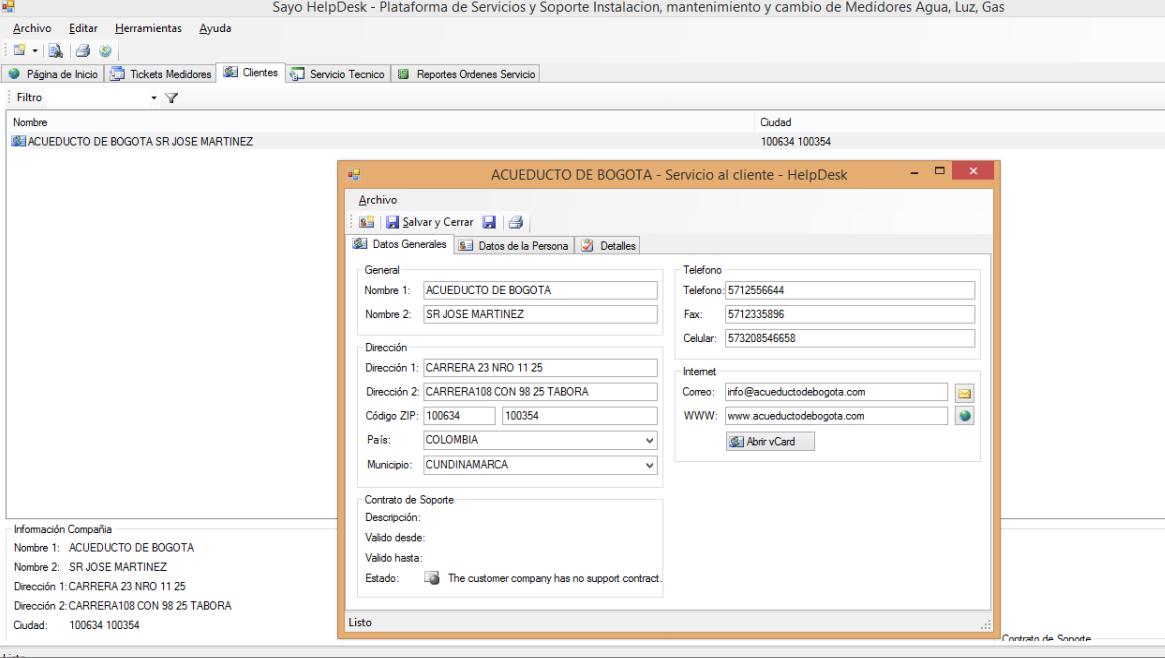
Task: Click the contact card icon in dialog toolbar
Action: pyautogui.click(x=366, y=222)
